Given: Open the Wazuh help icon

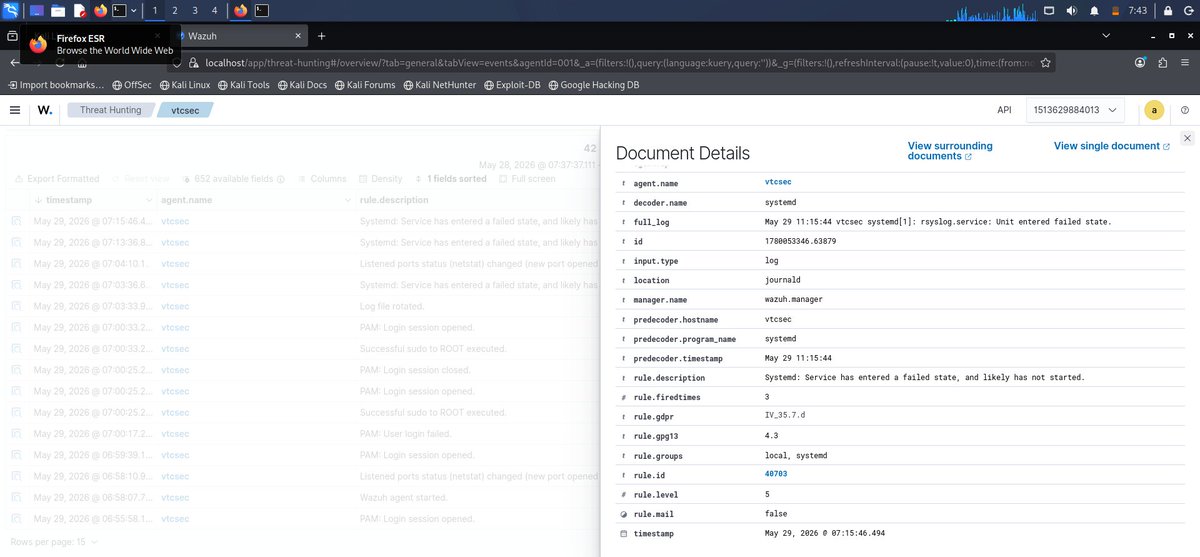Looking at the screenshot, I should (1185, 110).
